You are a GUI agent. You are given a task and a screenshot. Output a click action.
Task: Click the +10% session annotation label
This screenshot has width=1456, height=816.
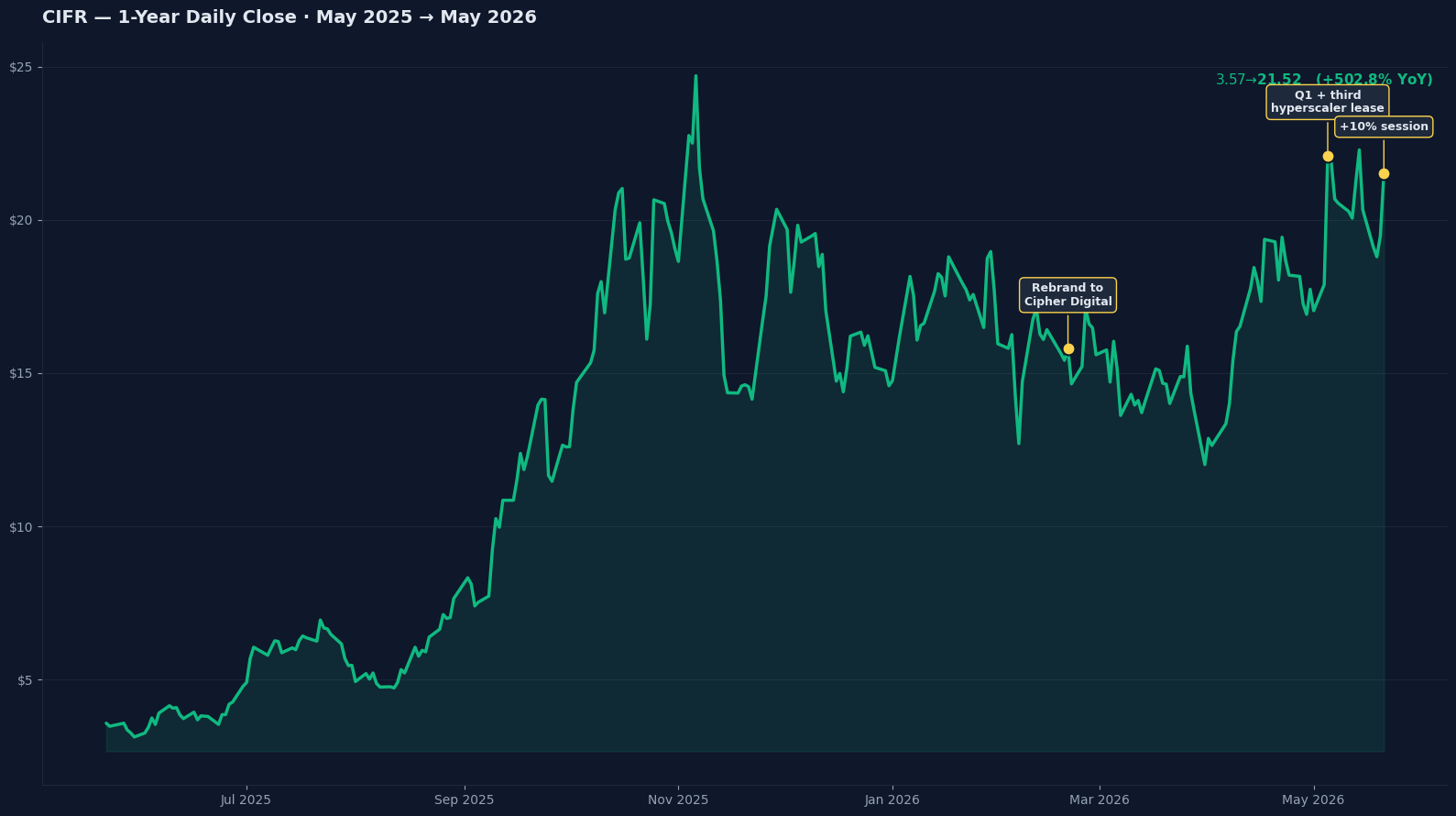tap(1384, 127)
